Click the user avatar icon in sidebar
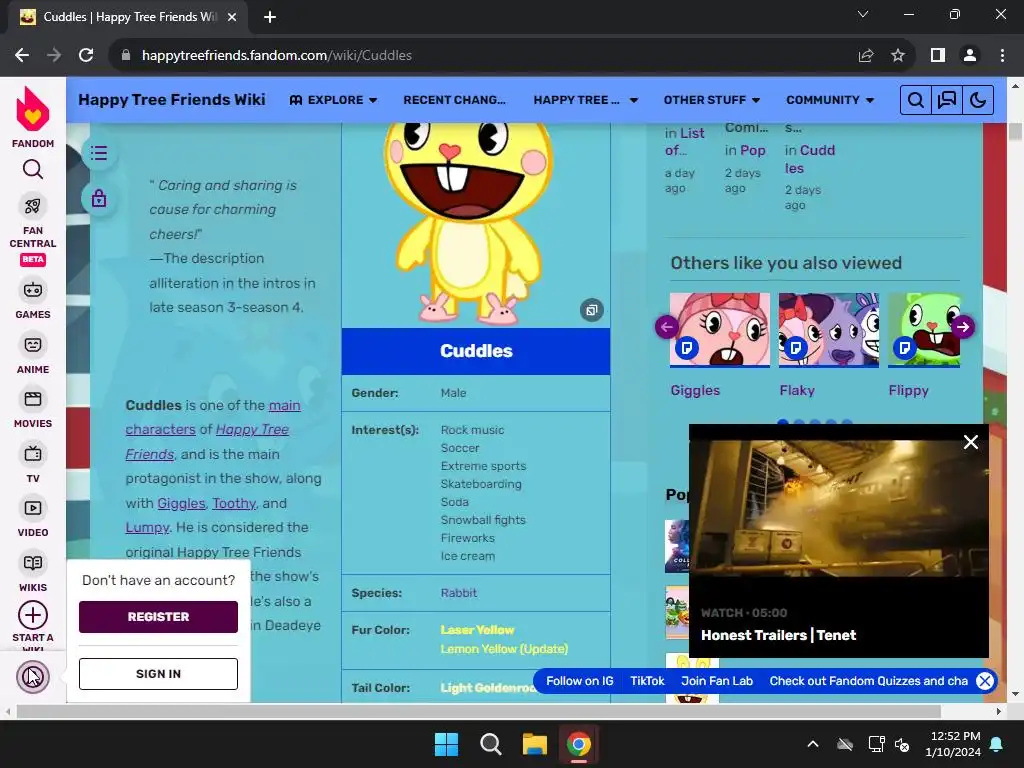Screen dimensions: 1024x768 [33, 677]
